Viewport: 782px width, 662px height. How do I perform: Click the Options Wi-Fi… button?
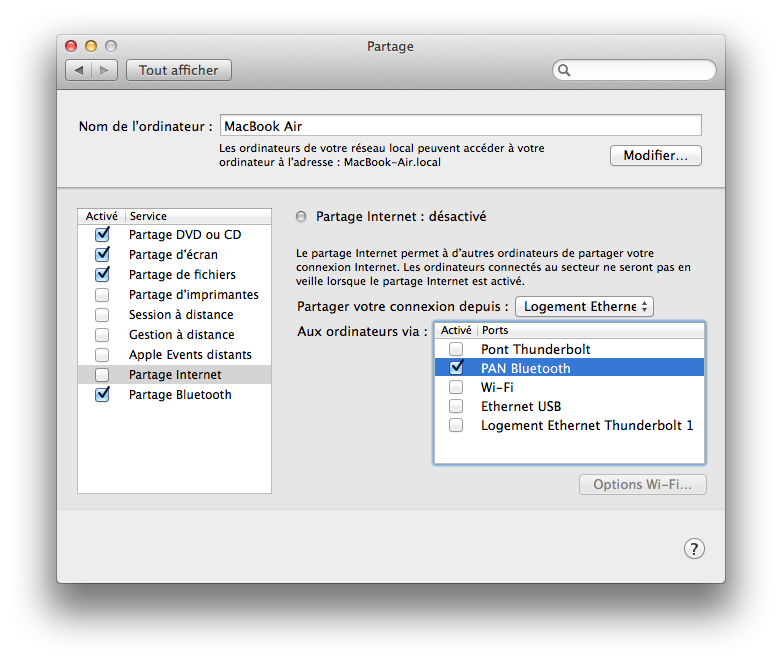coord(642,484)
